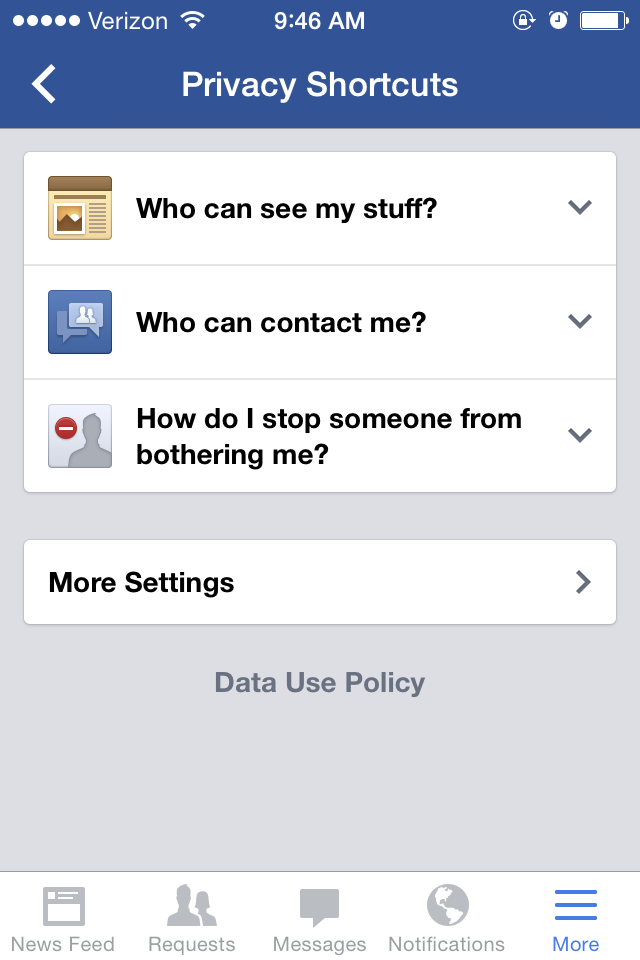Click the blocked user silhouette icon
640x960 pixels.
pos(80,435)
